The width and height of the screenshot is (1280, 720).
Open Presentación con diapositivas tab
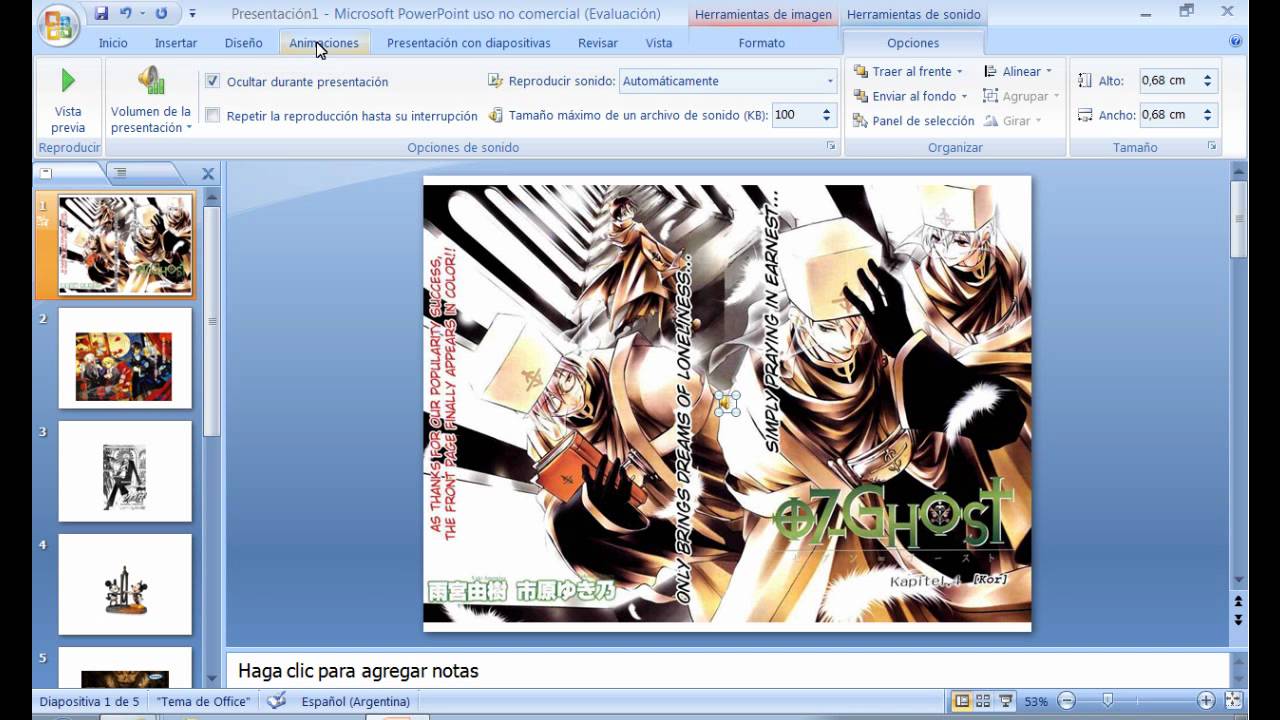(469, 43)
